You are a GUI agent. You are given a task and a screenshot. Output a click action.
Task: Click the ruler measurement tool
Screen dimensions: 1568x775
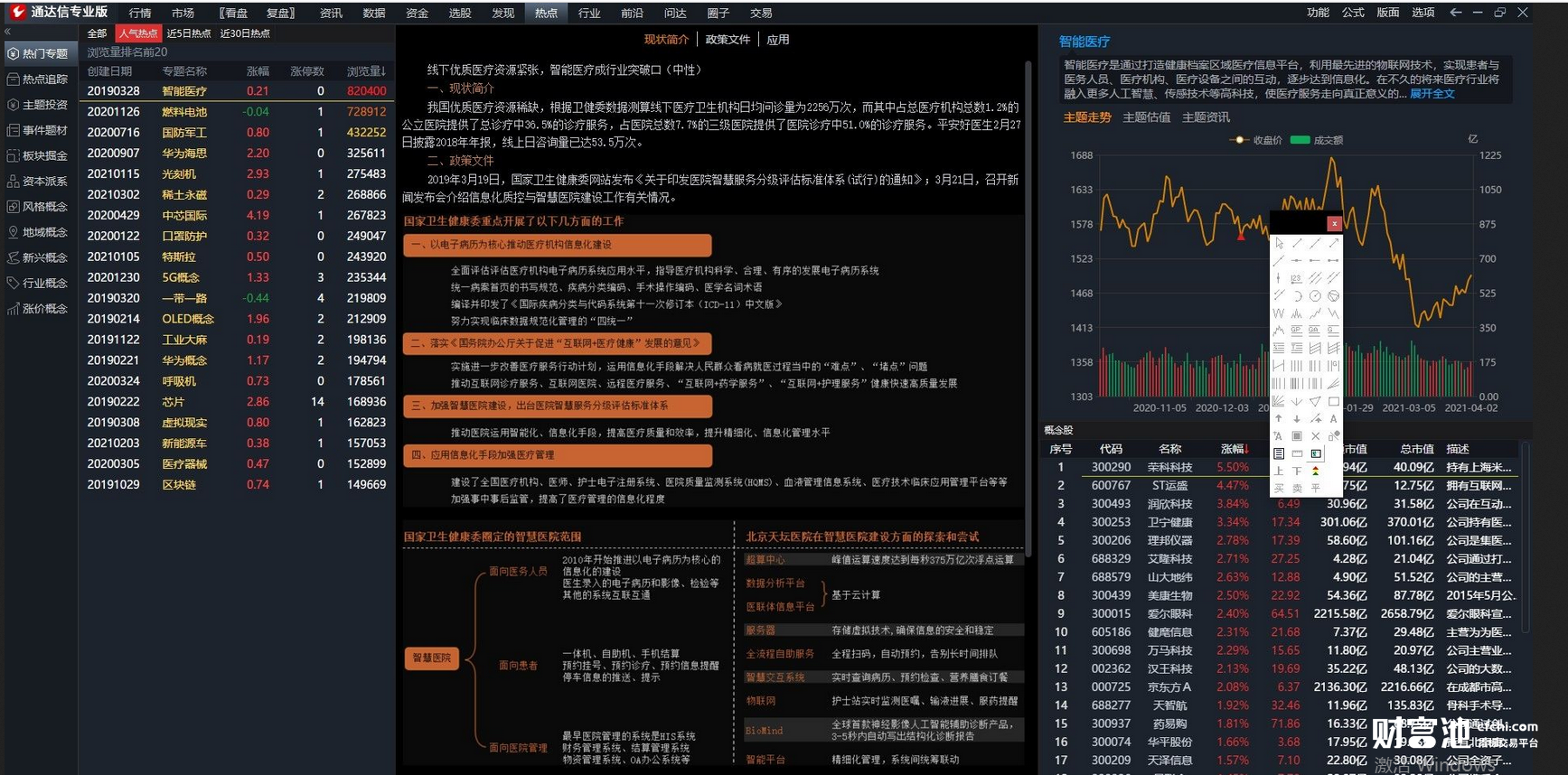tap(1297, 453)
